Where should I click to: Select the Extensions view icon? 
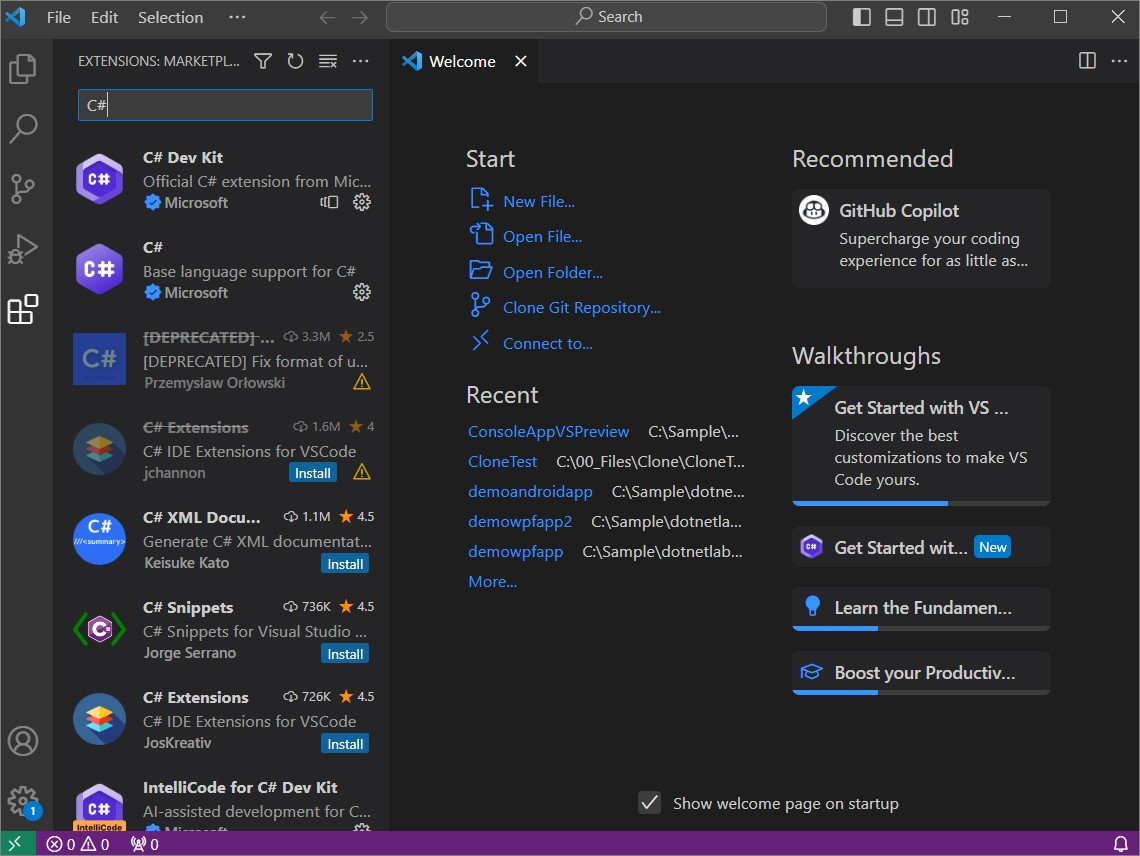click(23, 309)
